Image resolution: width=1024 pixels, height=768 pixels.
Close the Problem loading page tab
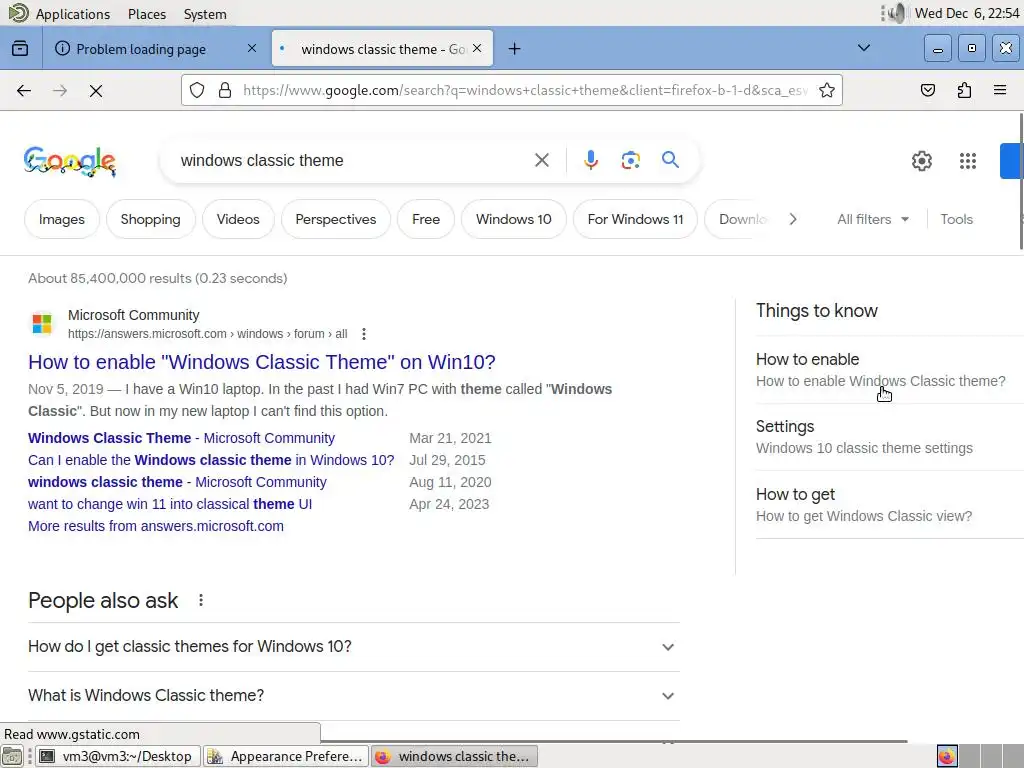pos(251,48)
